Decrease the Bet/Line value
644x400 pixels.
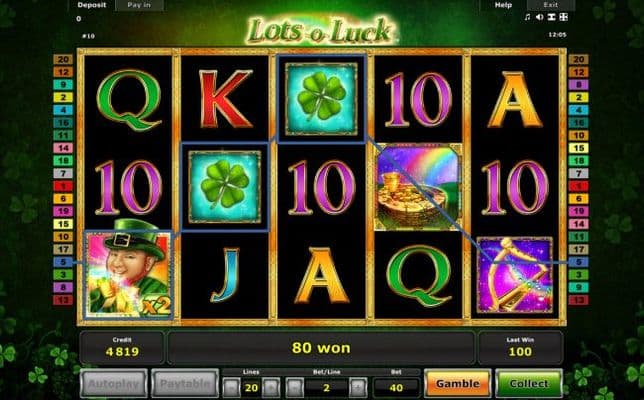click(294, 387)
